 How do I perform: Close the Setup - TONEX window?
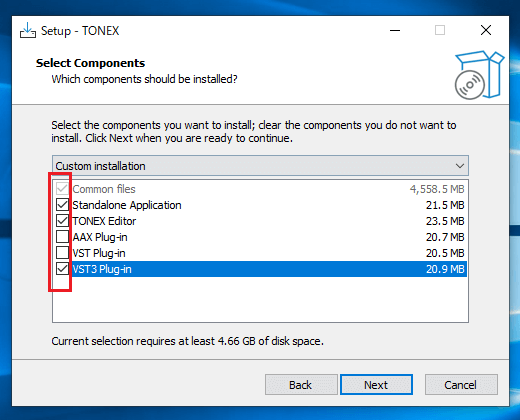pos(486,30)
